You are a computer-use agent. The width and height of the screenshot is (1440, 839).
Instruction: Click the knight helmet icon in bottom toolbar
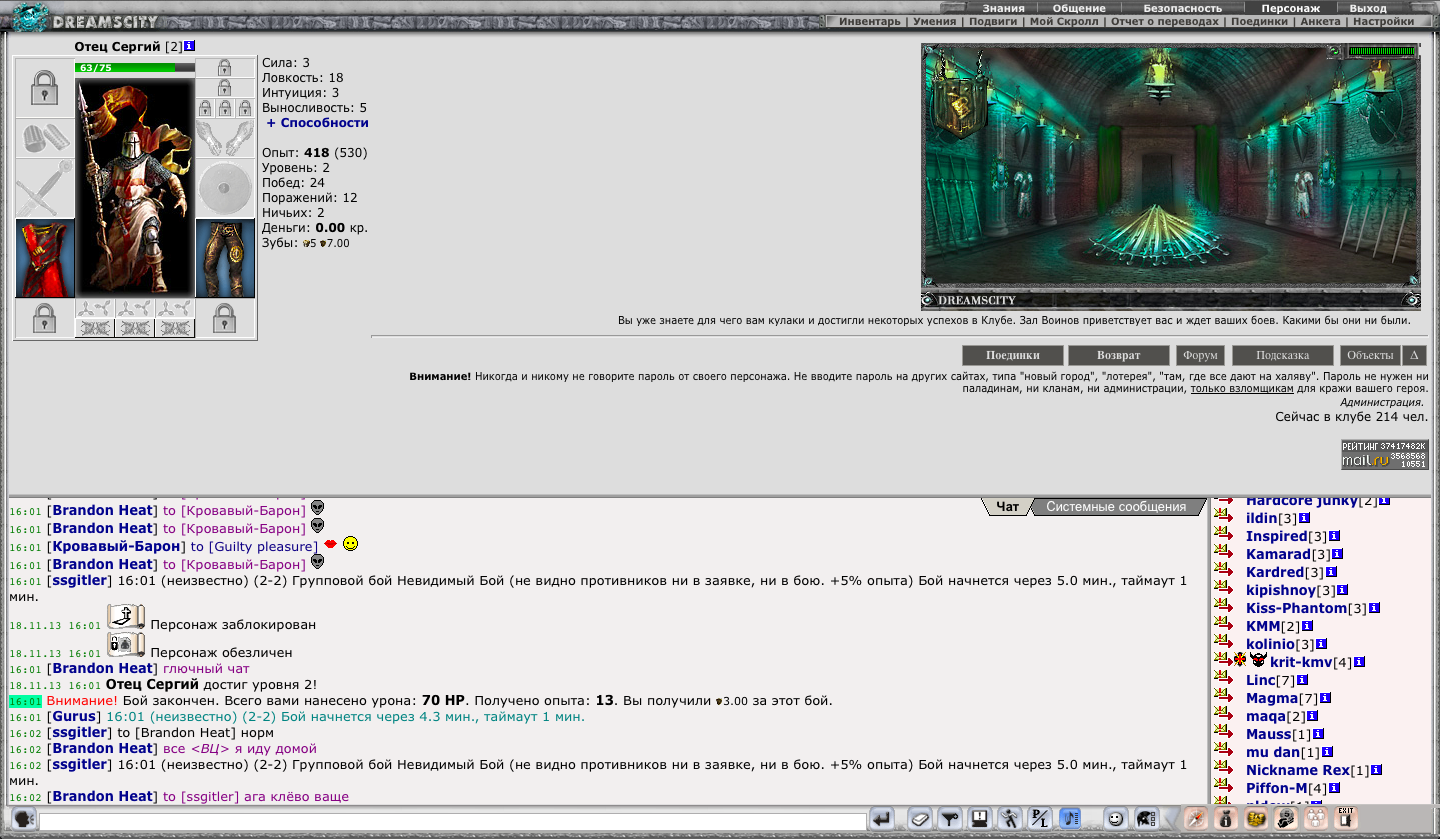point(1147,819)
